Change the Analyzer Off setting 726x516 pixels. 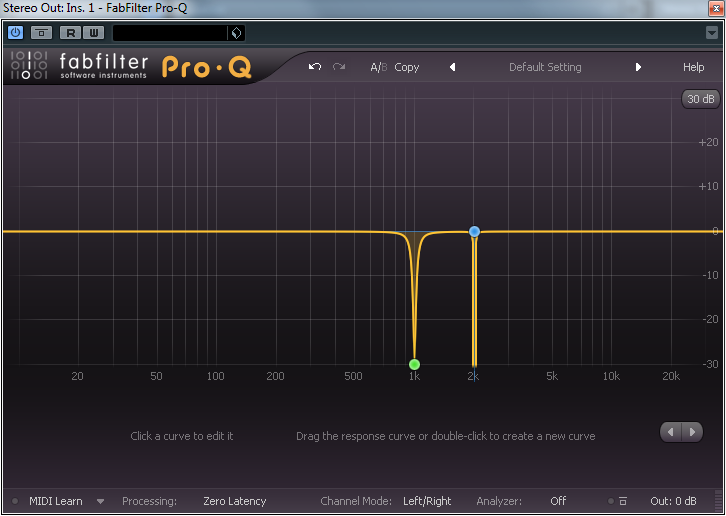point(558,501)
